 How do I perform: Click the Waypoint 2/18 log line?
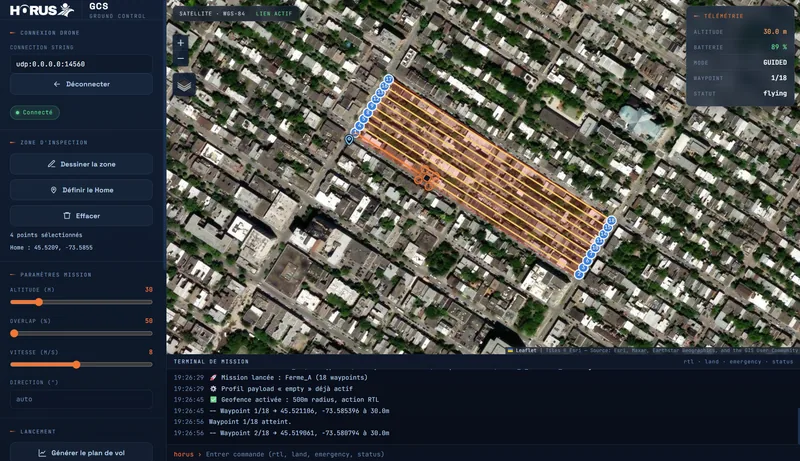tap(281, 433)
